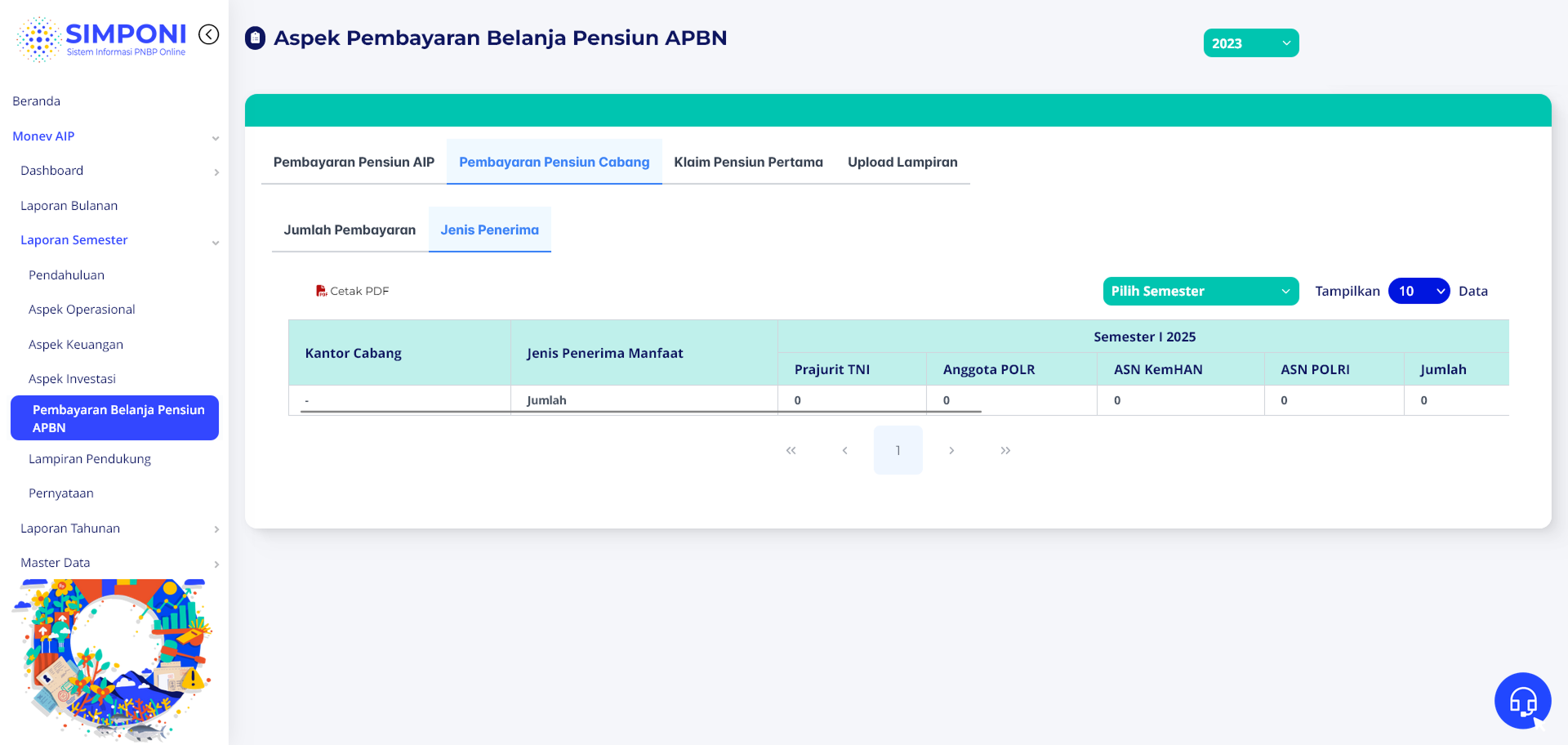Image resolution: width=1568 pixels, height=745 pixels.
Task: Go to previous page arrow
Action: point(844,450)
